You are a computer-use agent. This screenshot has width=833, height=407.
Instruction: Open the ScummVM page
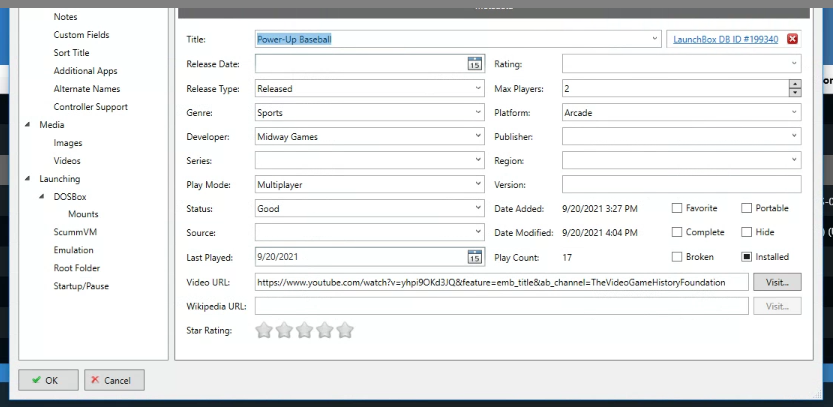pyautogui.click(x=75, y=232)
